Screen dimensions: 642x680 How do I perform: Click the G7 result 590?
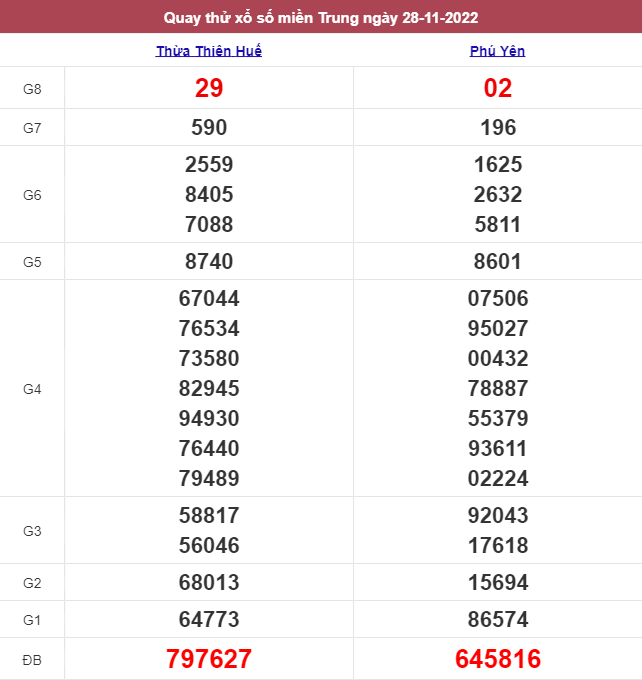209,128
